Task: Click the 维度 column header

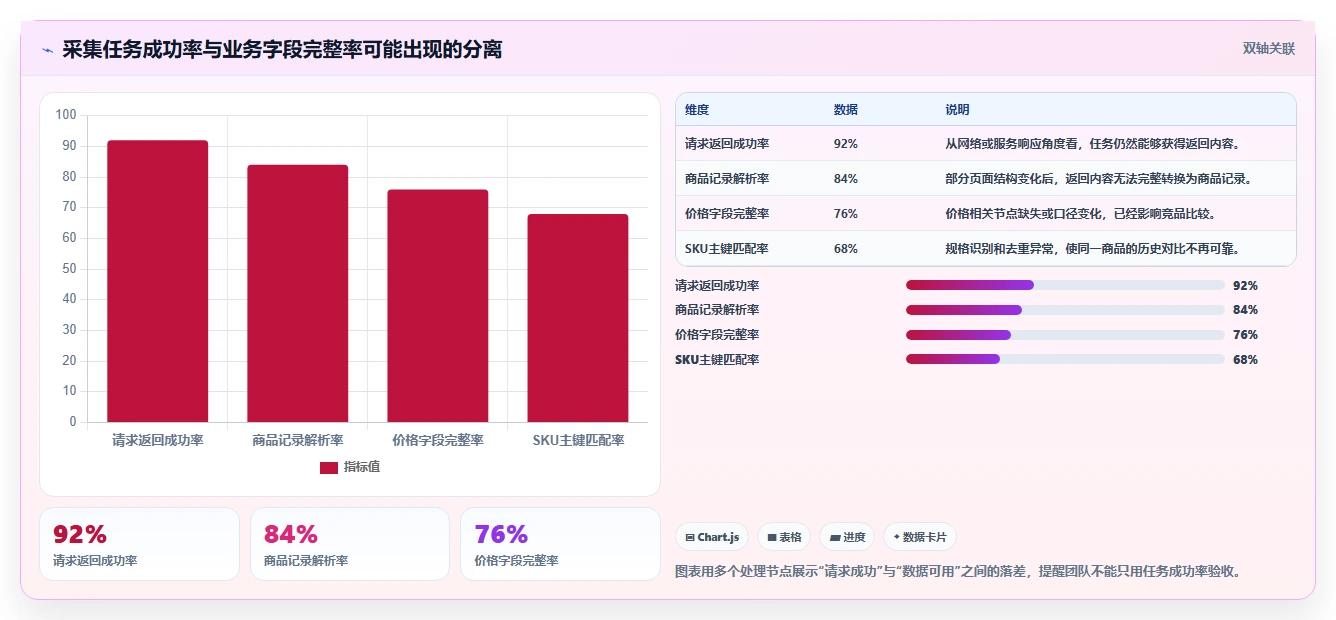Action: click(x=697, y=110)
